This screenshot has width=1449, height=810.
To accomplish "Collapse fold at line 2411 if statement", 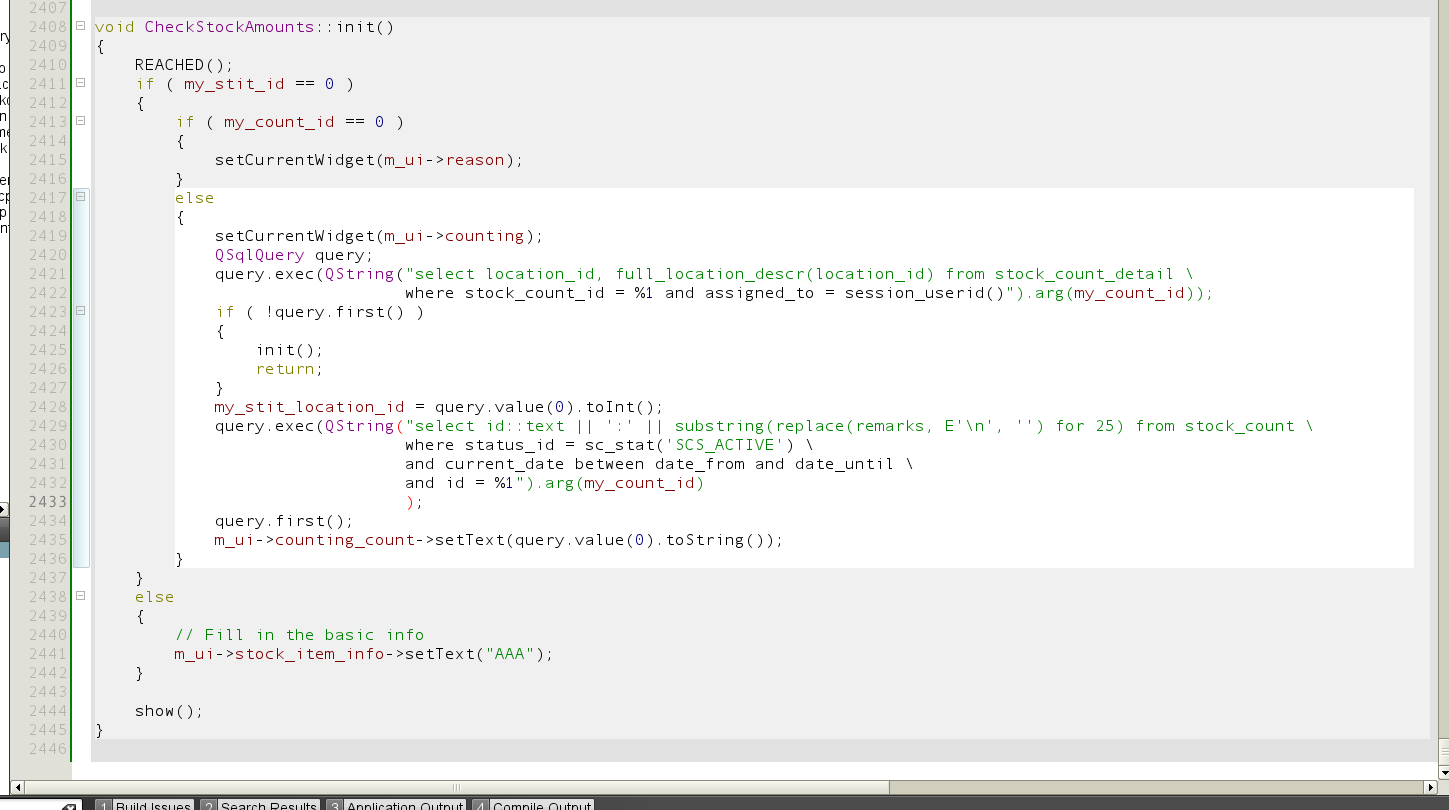I will click(x=80, y=84).
